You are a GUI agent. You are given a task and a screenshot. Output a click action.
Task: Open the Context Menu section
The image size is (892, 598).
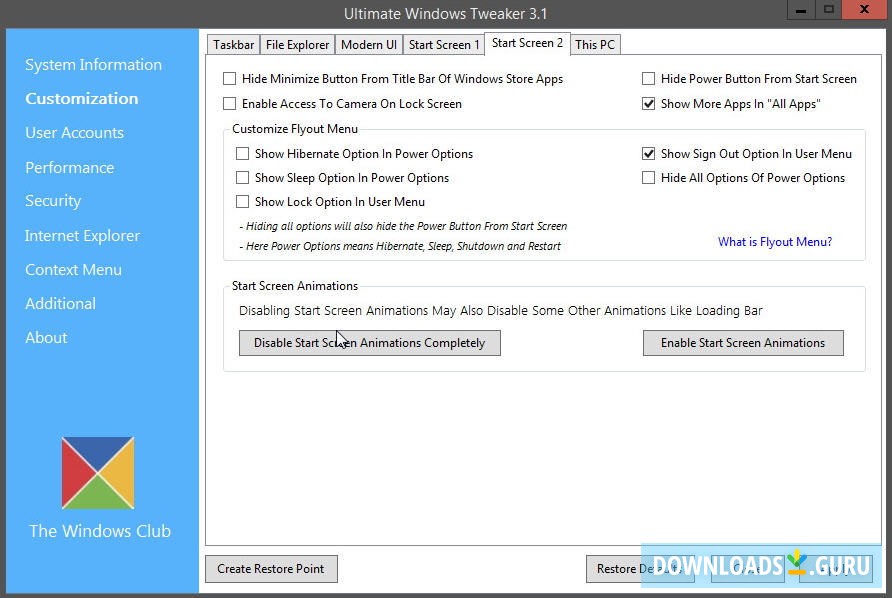(x=73, y=269)
